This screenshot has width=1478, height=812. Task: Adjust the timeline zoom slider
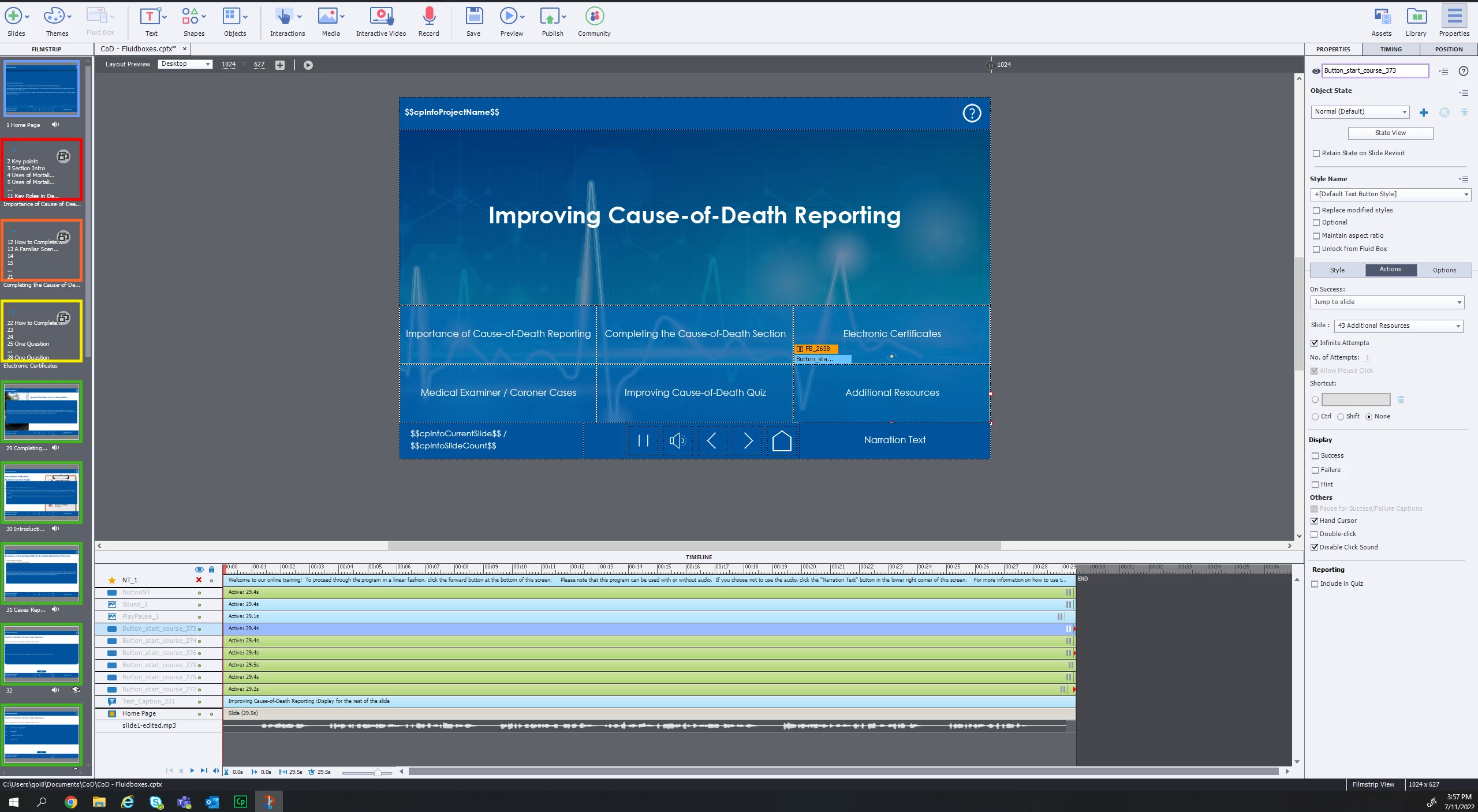point(377,773)
